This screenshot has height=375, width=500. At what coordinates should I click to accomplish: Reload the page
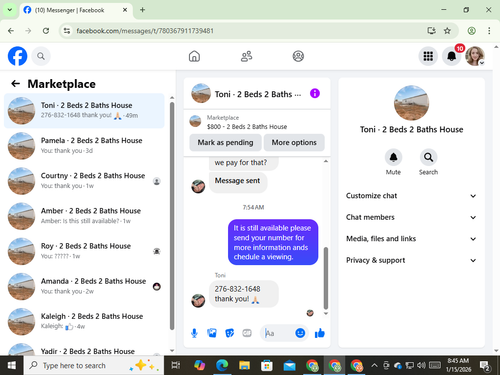(46, 31)
